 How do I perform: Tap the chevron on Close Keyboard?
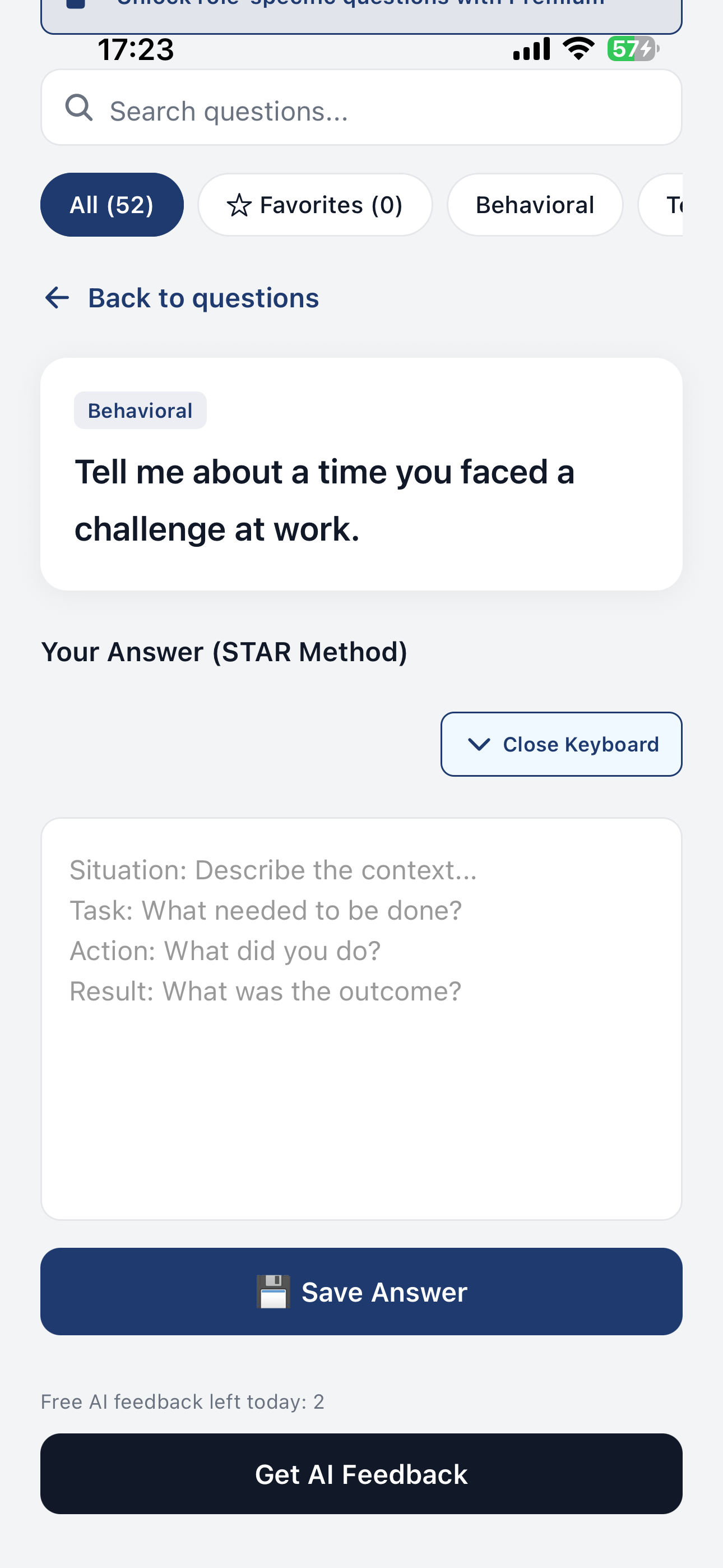tap(479, 744)
